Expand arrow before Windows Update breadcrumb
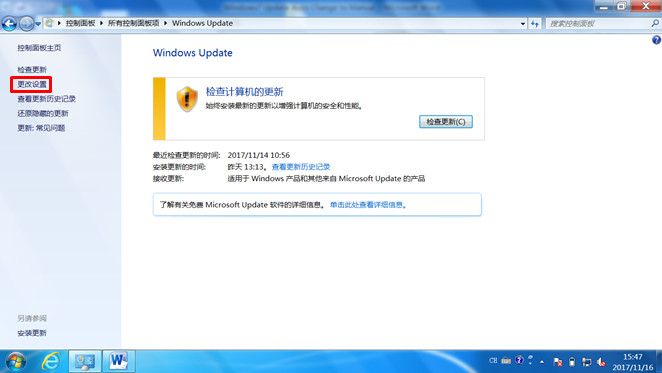 166,23
